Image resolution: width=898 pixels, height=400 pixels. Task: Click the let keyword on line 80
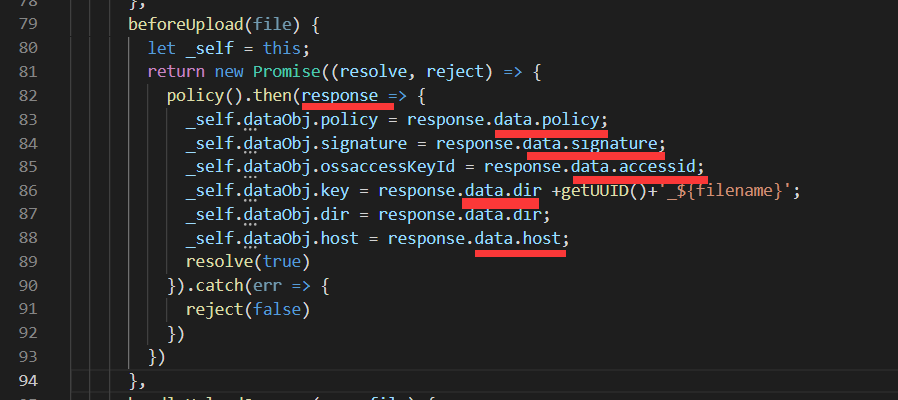162,48
